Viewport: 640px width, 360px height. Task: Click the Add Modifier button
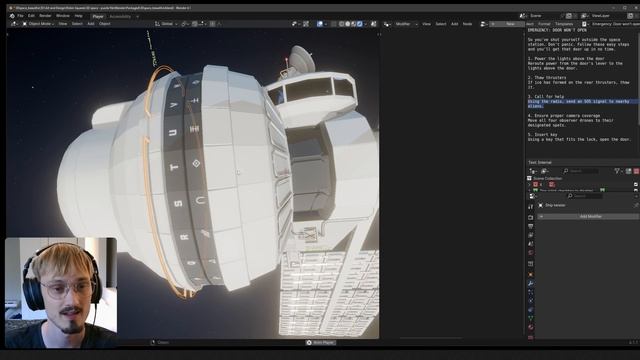(589, 216)
